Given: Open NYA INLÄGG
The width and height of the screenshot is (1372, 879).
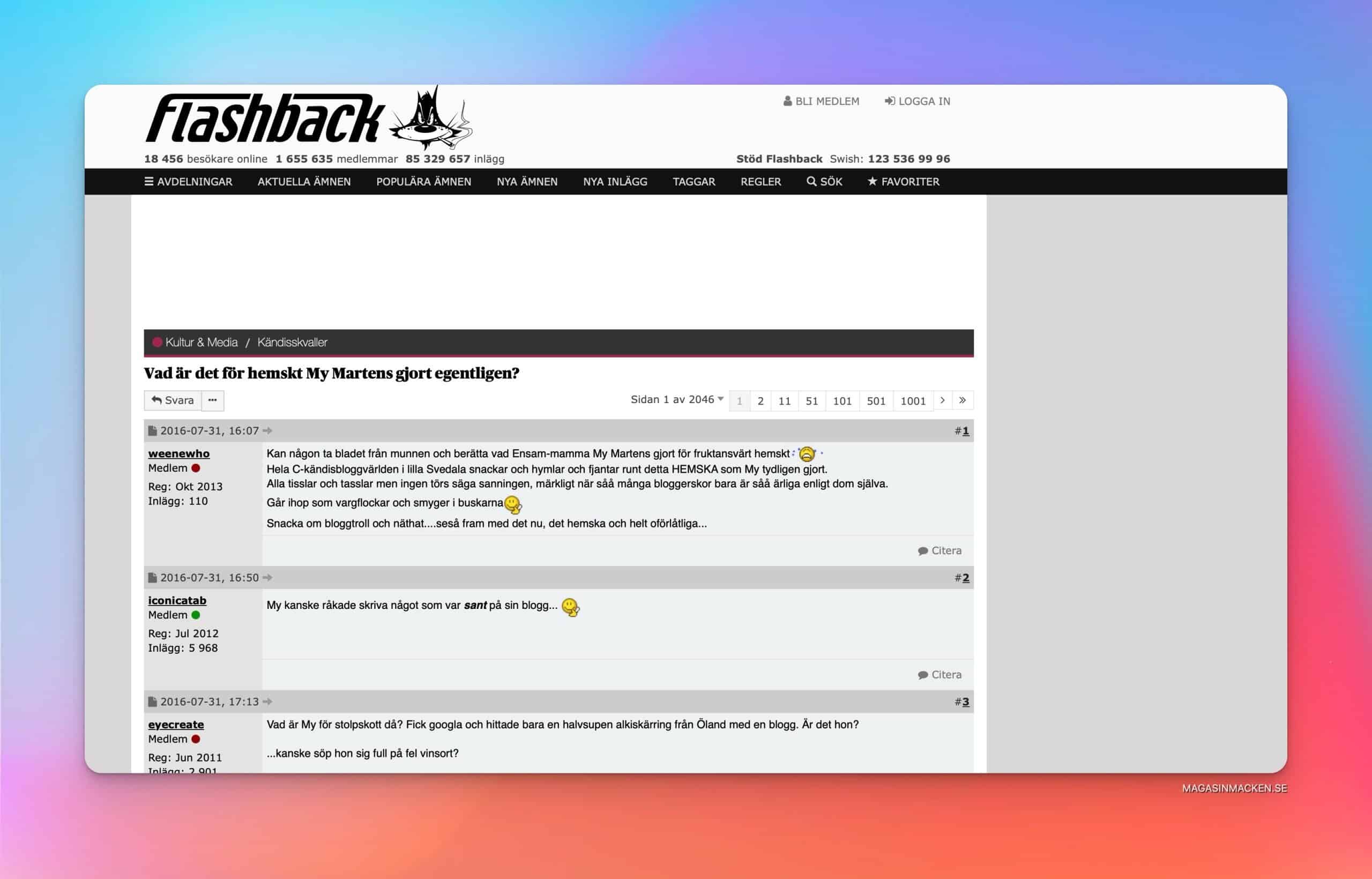Looking at the screenshot, I should pos(615,182).
